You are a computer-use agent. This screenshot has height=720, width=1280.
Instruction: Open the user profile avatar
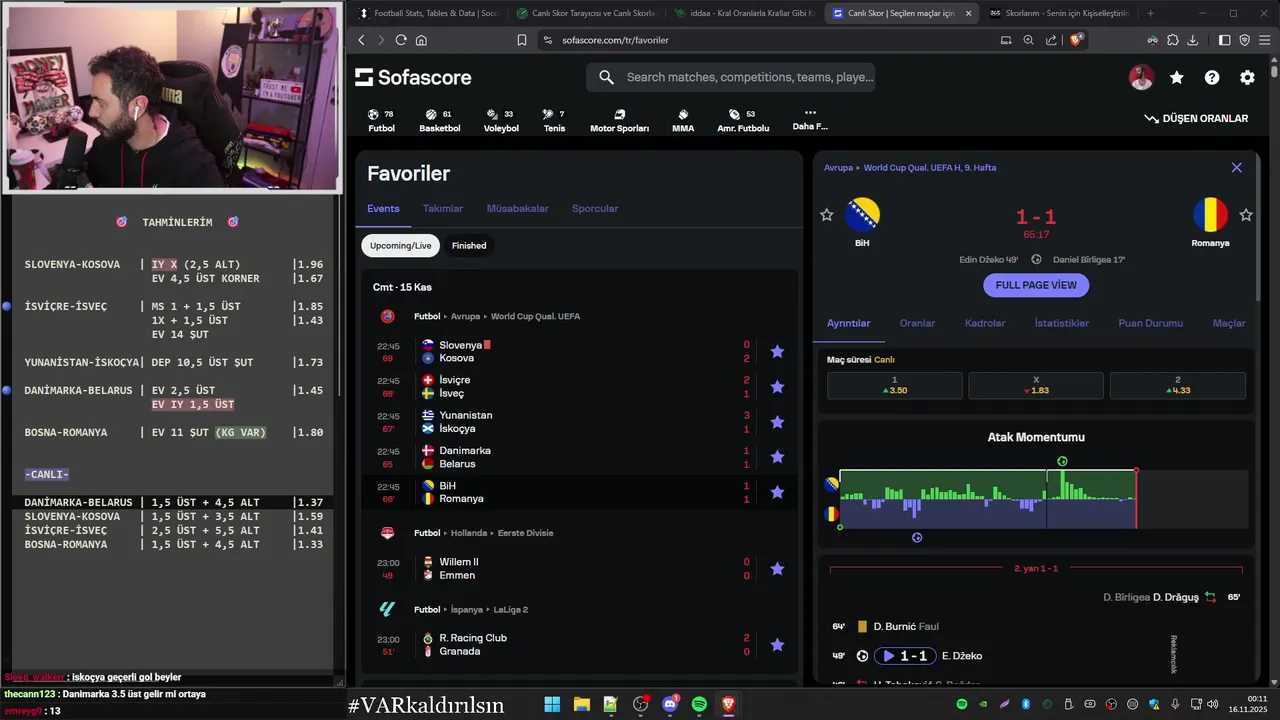(1141, 78)
